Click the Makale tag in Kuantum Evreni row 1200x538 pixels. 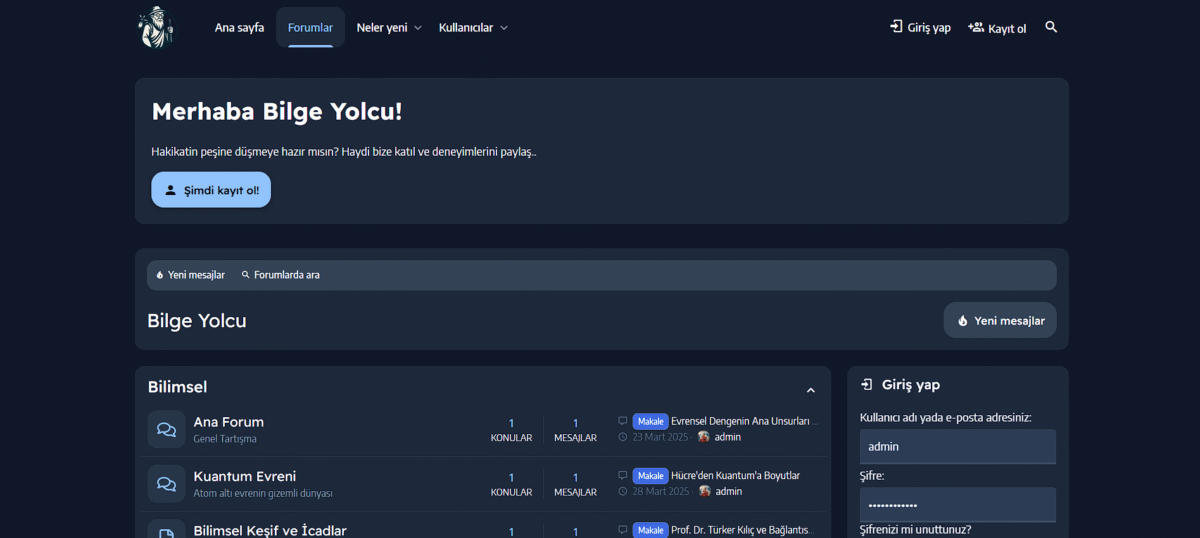650,476
